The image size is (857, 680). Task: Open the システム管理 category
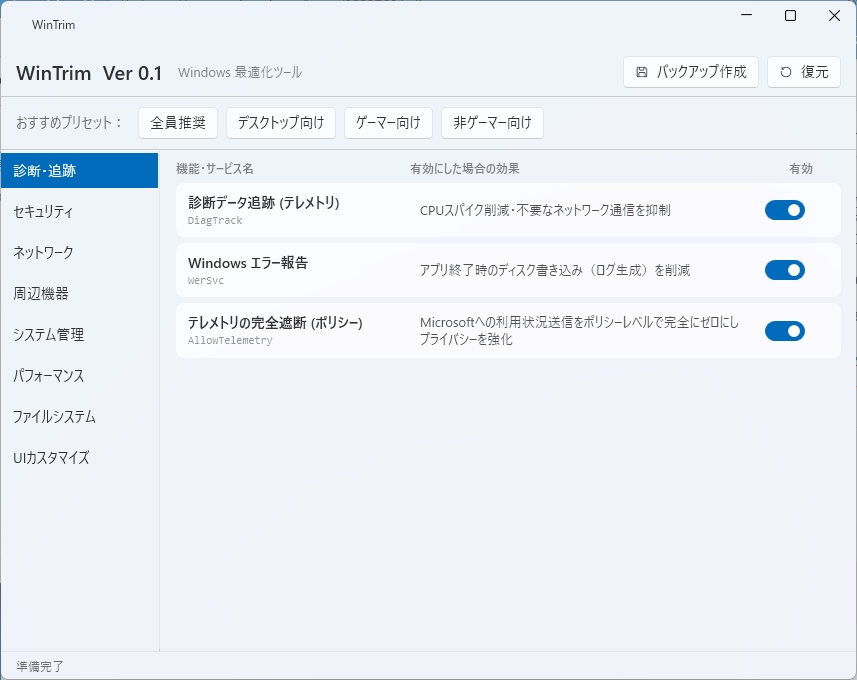click(79, 335)
